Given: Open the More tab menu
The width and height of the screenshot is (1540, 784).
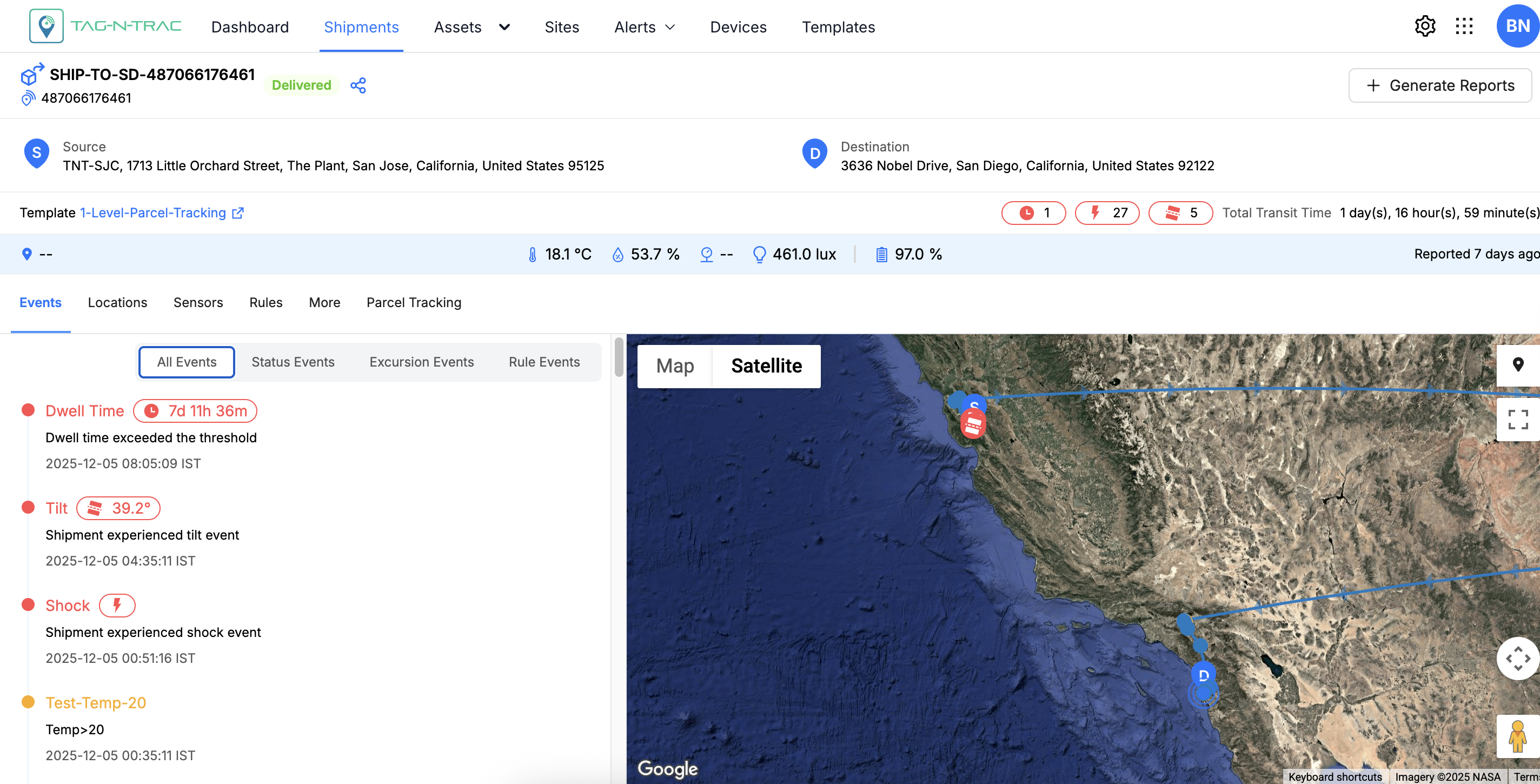Looking at the screenshot, I should [324, 302].
